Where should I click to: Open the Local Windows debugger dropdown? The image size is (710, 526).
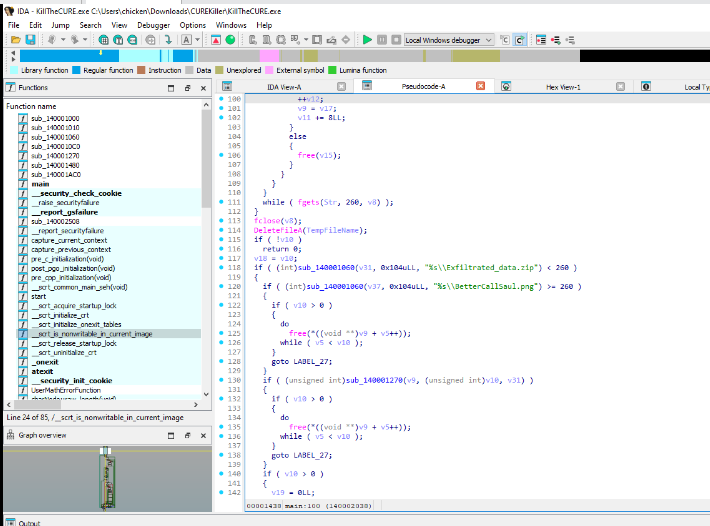pyautogui.click(x=488, y=40)
